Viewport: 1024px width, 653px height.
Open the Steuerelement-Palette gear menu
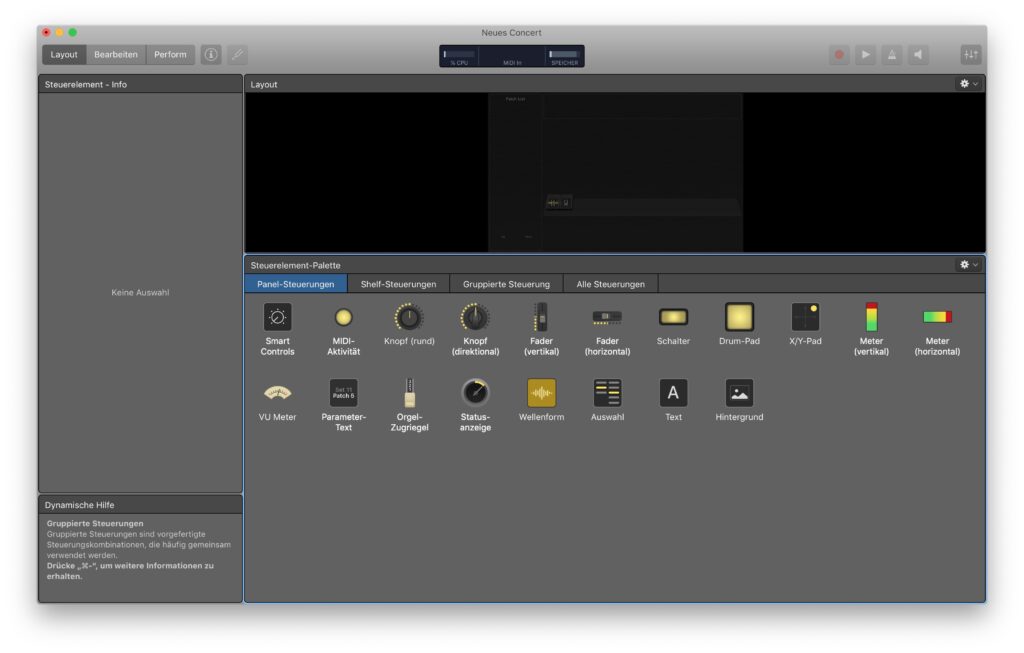(x=968, y=264)
